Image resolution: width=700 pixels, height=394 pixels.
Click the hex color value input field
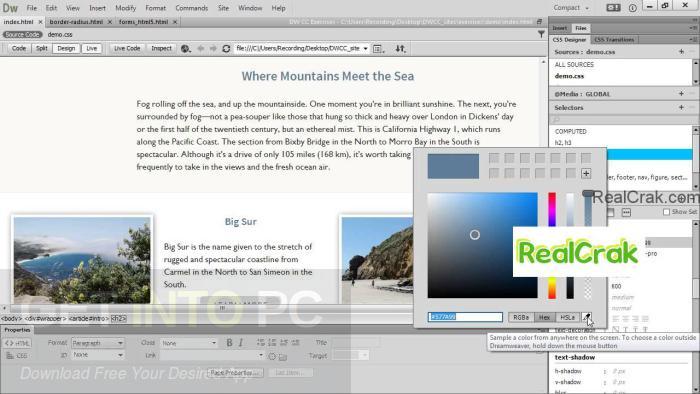pos(465,317)
